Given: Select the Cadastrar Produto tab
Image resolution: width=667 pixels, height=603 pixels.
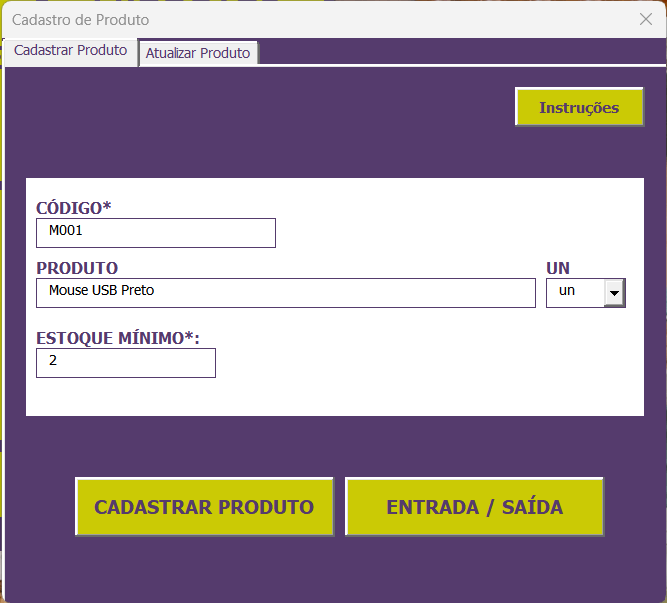Looking at the screenshot, I should (x=70, y=51).
